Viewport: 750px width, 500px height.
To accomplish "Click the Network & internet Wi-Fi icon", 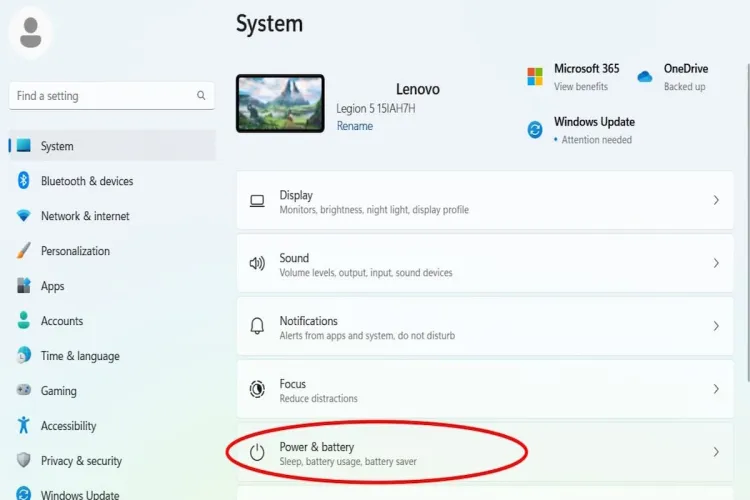I will tap(24, 216).
